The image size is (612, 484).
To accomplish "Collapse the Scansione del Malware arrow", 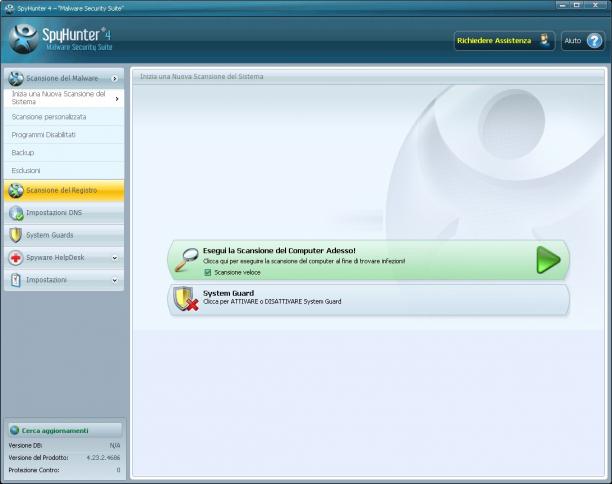I will pyautogui.click(x=115, y=79).
